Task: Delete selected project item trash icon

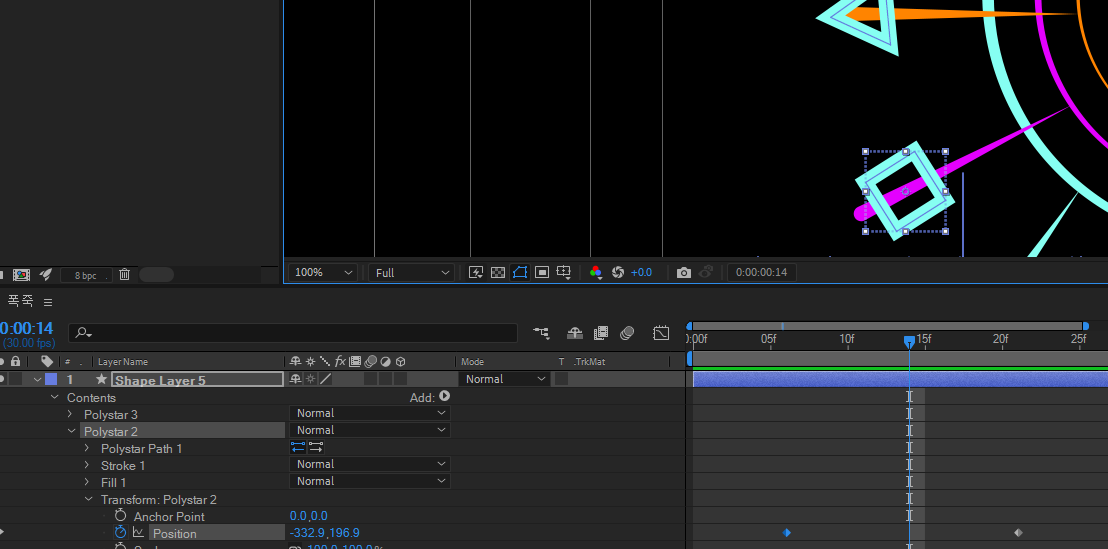Action: click(124, 274)
